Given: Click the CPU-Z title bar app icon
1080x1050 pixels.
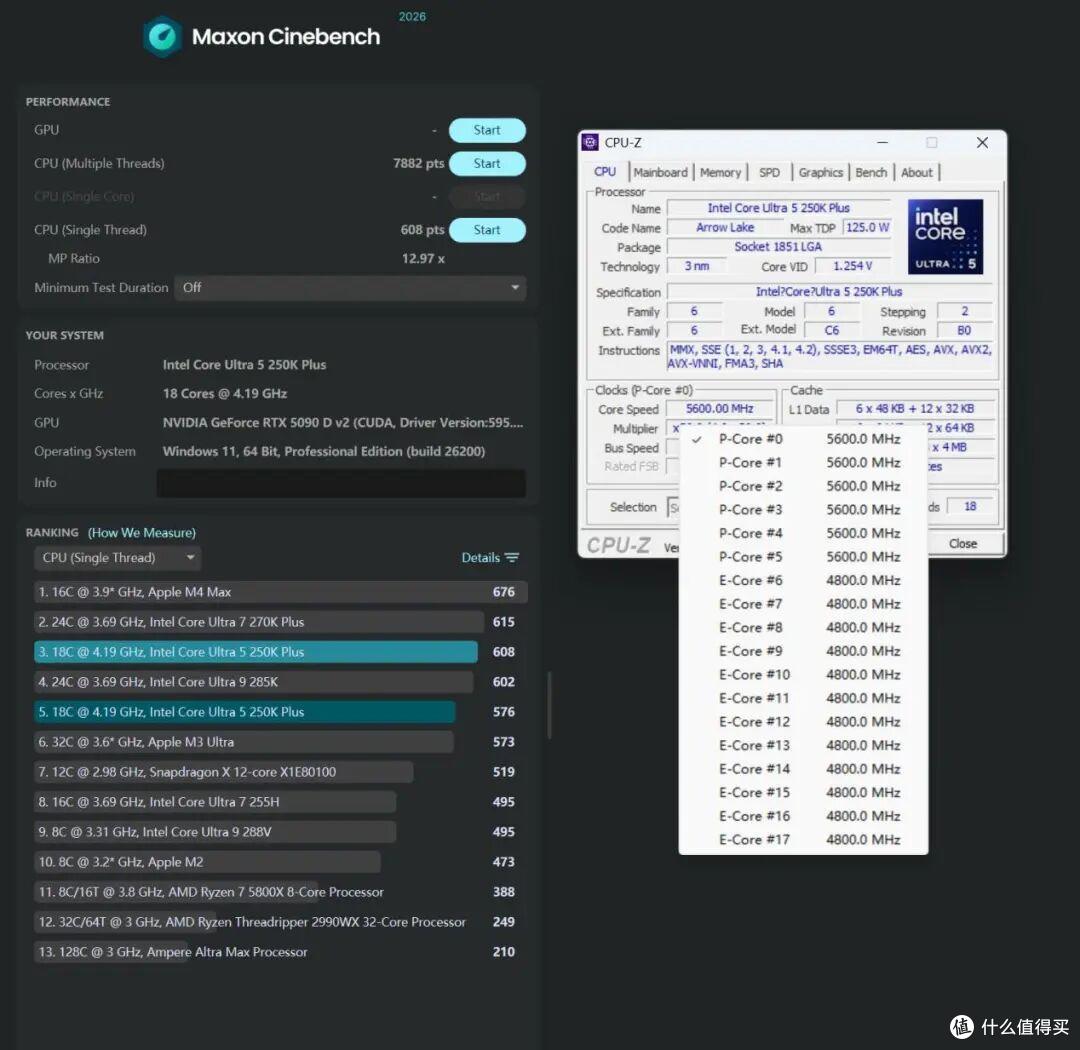Looking at the screenshot, I should click(x=590, y=143).
